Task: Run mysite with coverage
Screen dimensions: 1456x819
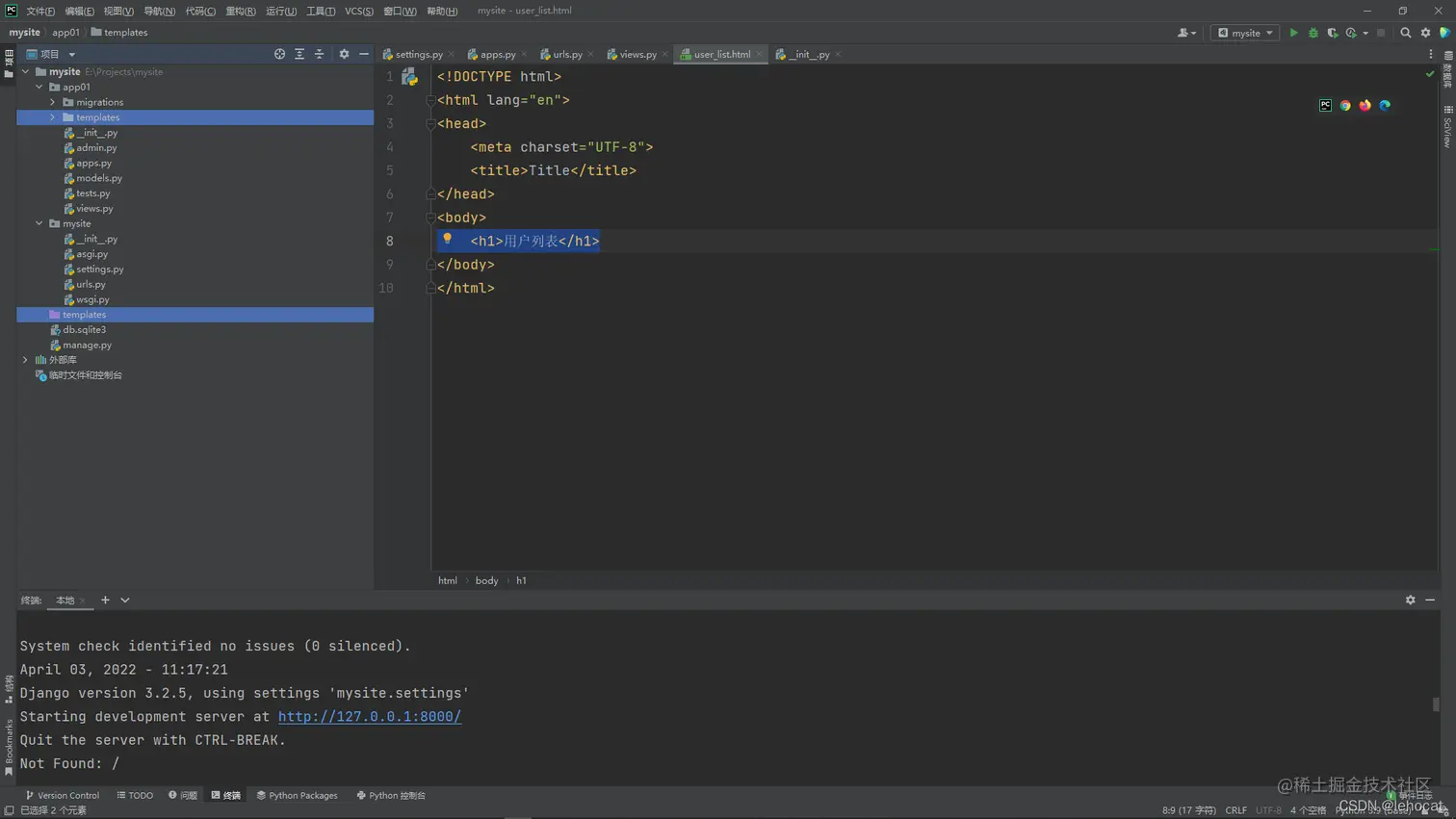Action: [x=1333, y=33]
